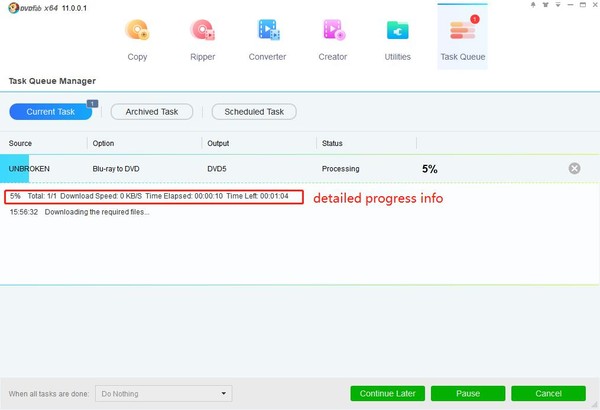Viewport: 600px width, 410px height.
Task: Open the Copy module
Action: pos(138,39)
